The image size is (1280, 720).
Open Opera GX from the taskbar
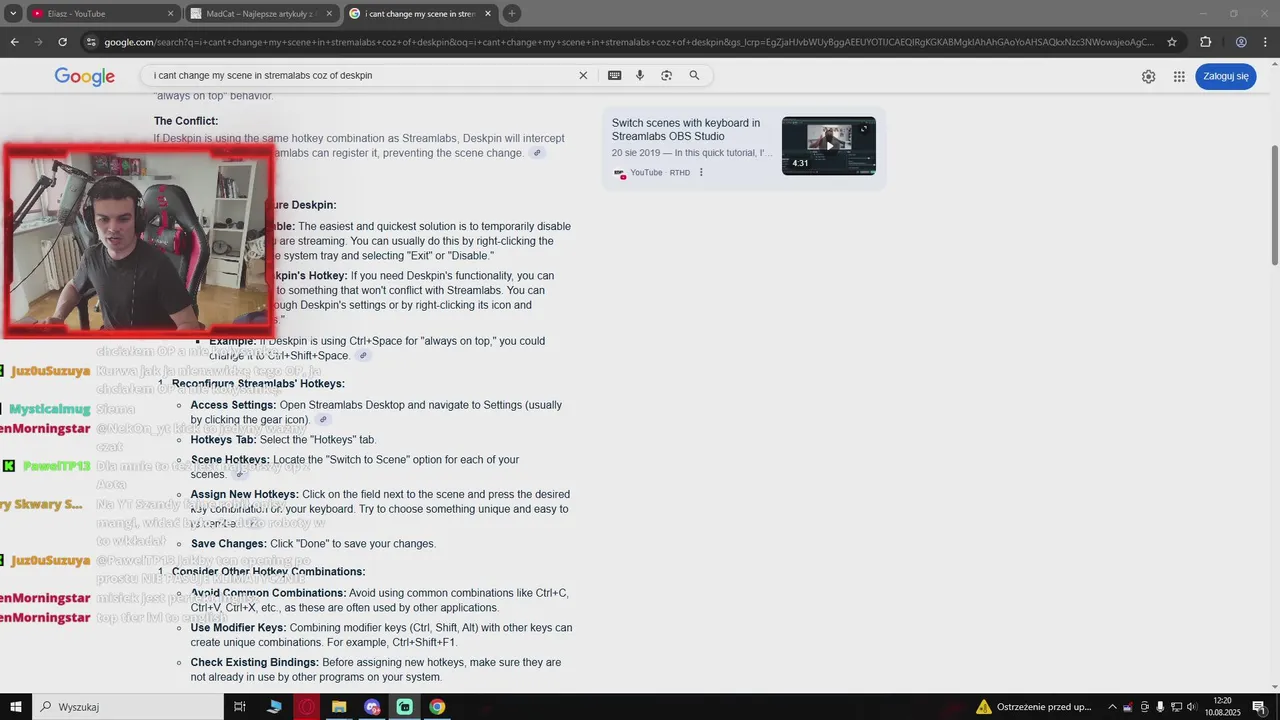[x=306, y=707]
